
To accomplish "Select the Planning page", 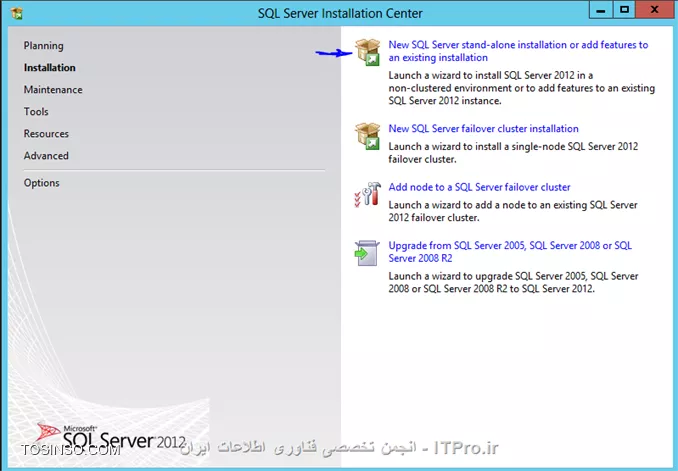I will point(44,46).
